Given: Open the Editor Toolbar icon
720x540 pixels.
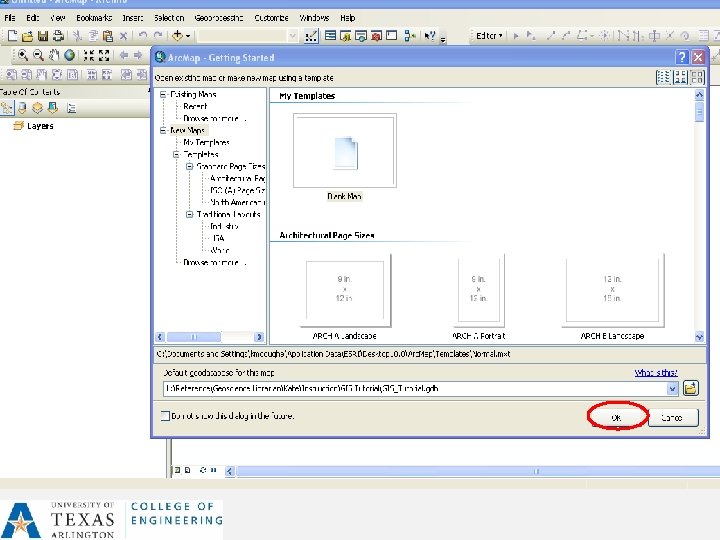Looking at the screenshot, I should click(x=311, y=36).
